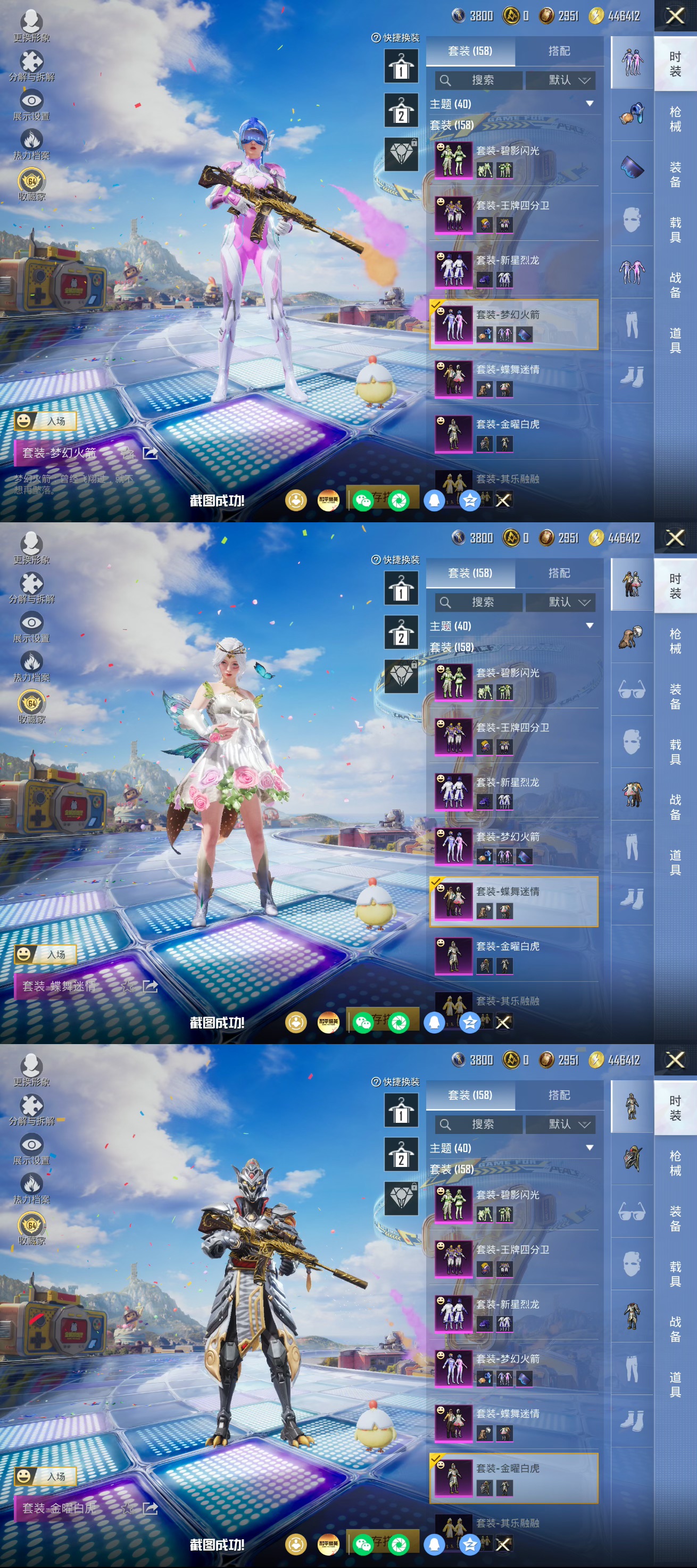Open 更换形象 in the top panel
The width and height of the screenshot is (697, 1568).
coord(31,26)
